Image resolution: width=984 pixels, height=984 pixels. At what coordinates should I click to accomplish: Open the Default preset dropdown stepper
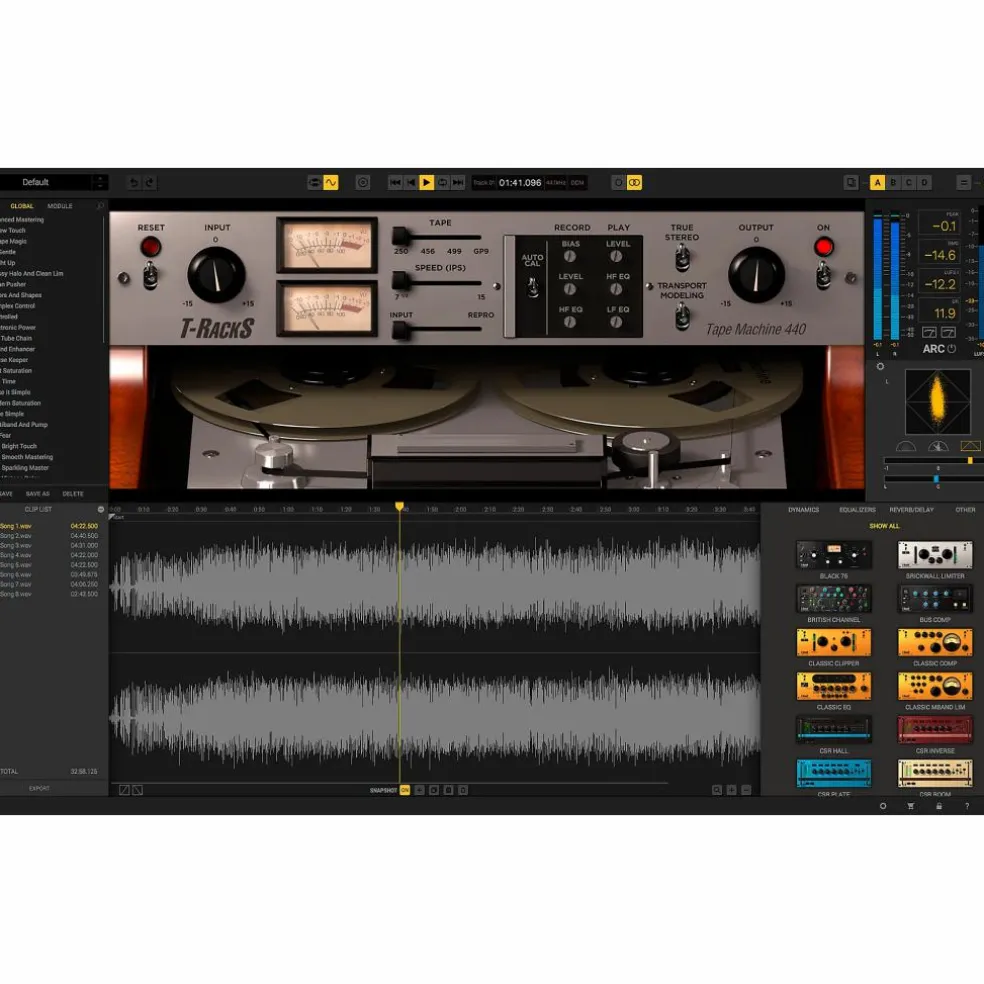click(x=100, y=182)
